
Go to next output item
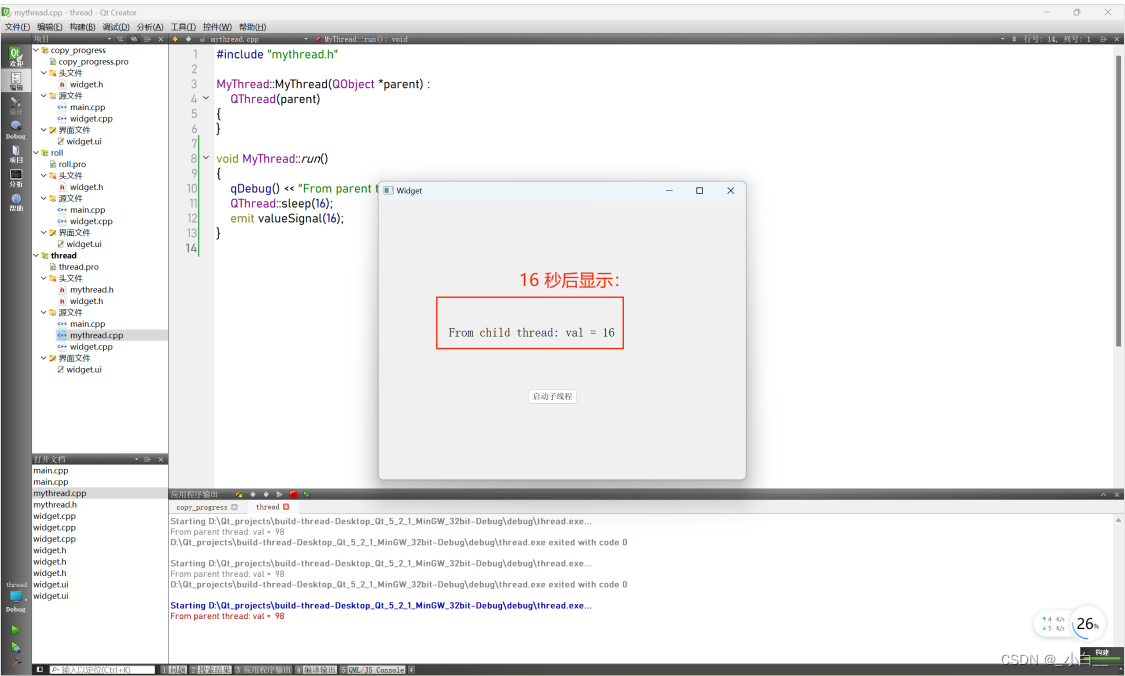click(x=266, y=494)
